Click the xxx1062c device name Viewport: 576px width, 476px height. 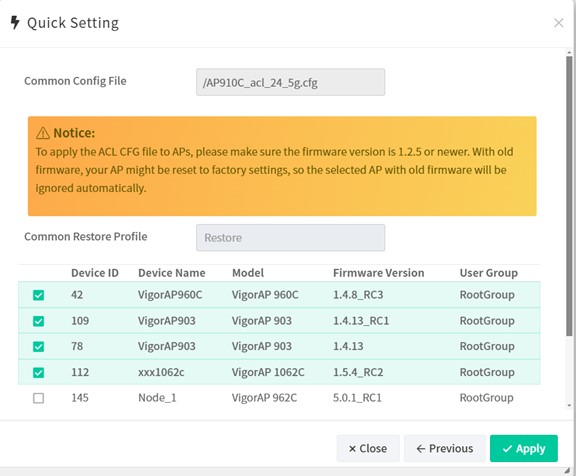161,372
